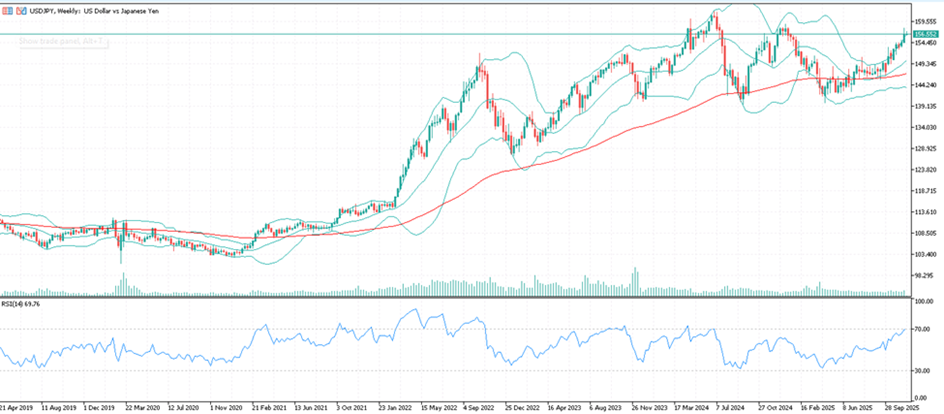Click the 21 Apr 2019 date label
Image resolution: width=944 pixels, height=414 pixels.
17,407
